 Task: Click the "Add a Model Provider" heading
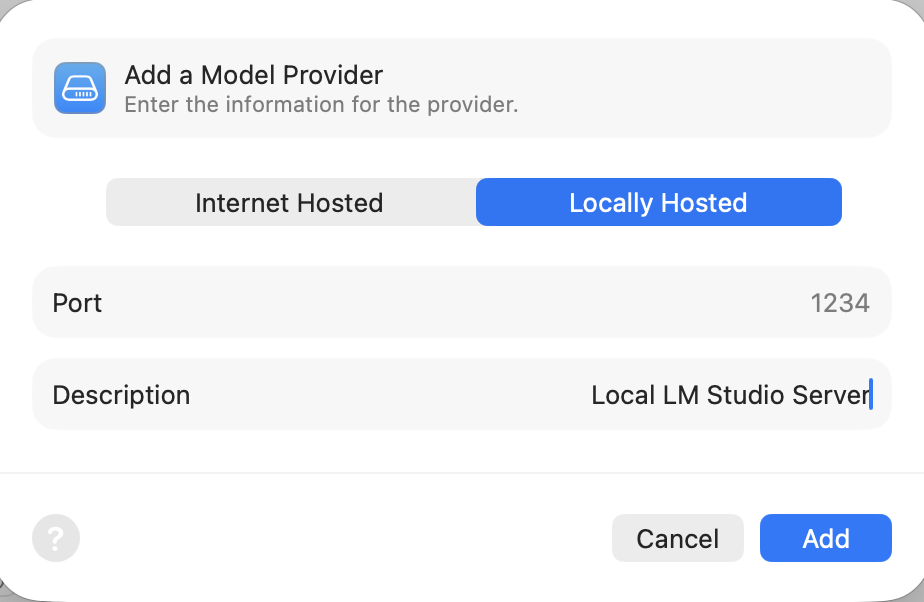(253, 74)
